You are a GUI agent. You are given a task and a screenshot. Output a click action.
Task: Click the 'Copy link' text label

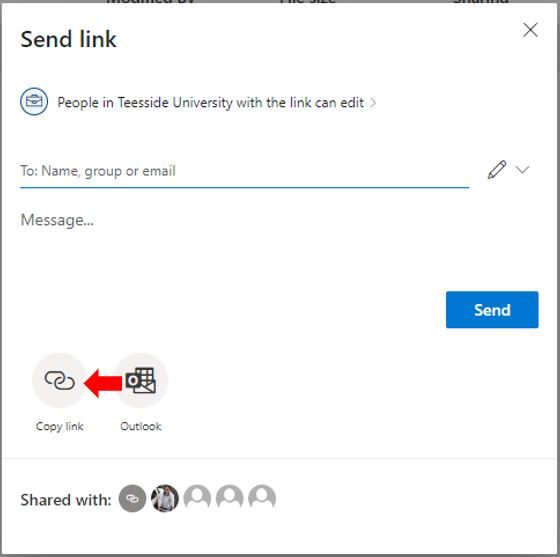60,426
